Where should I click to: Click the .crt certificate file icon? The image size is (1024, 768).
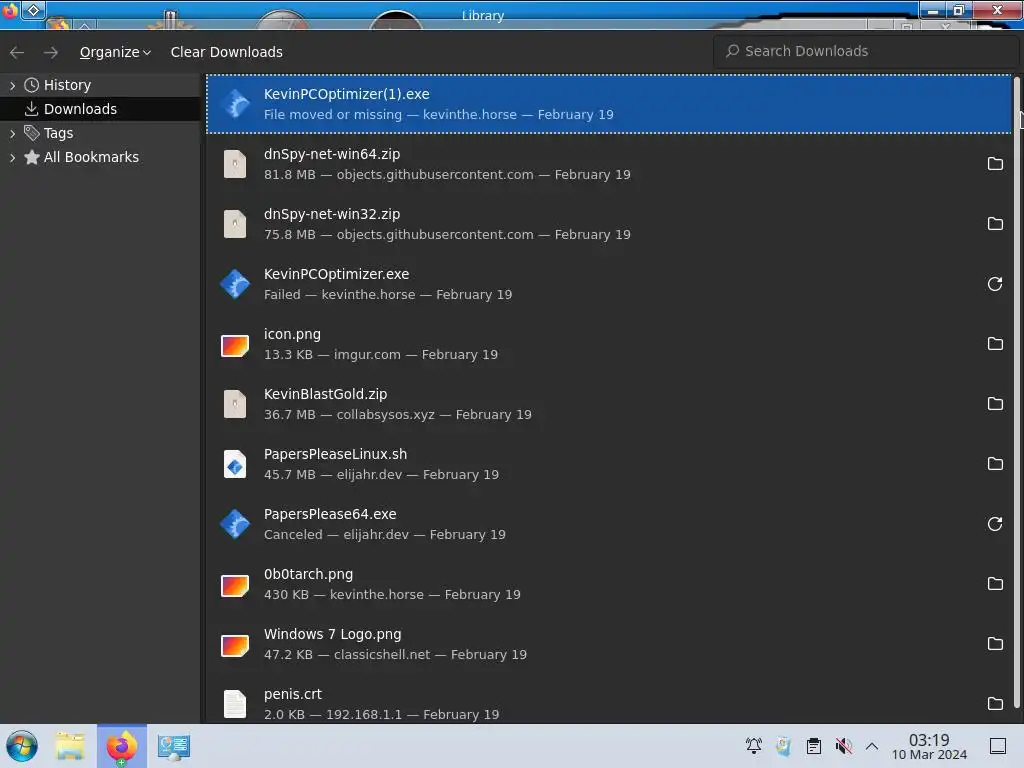coord(235,705)
